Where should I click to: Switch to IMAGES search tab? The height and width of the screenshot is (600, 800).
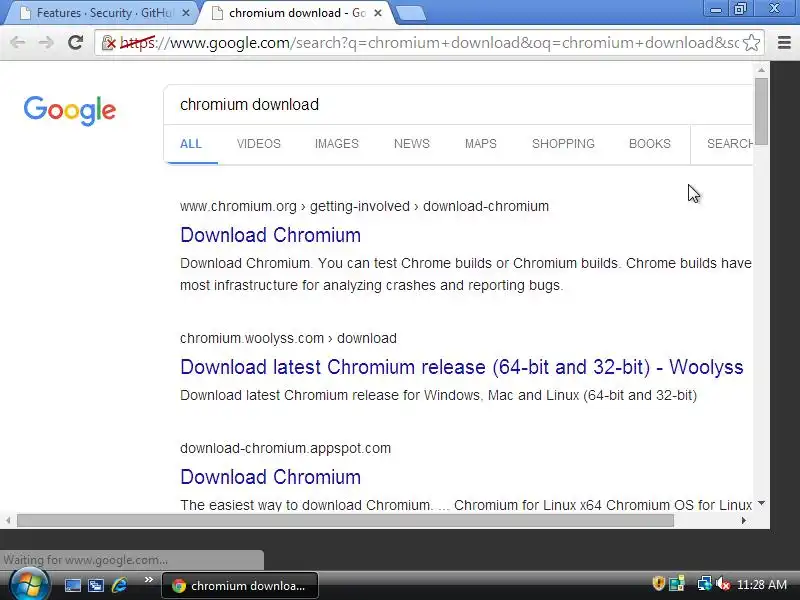(337, 144)
